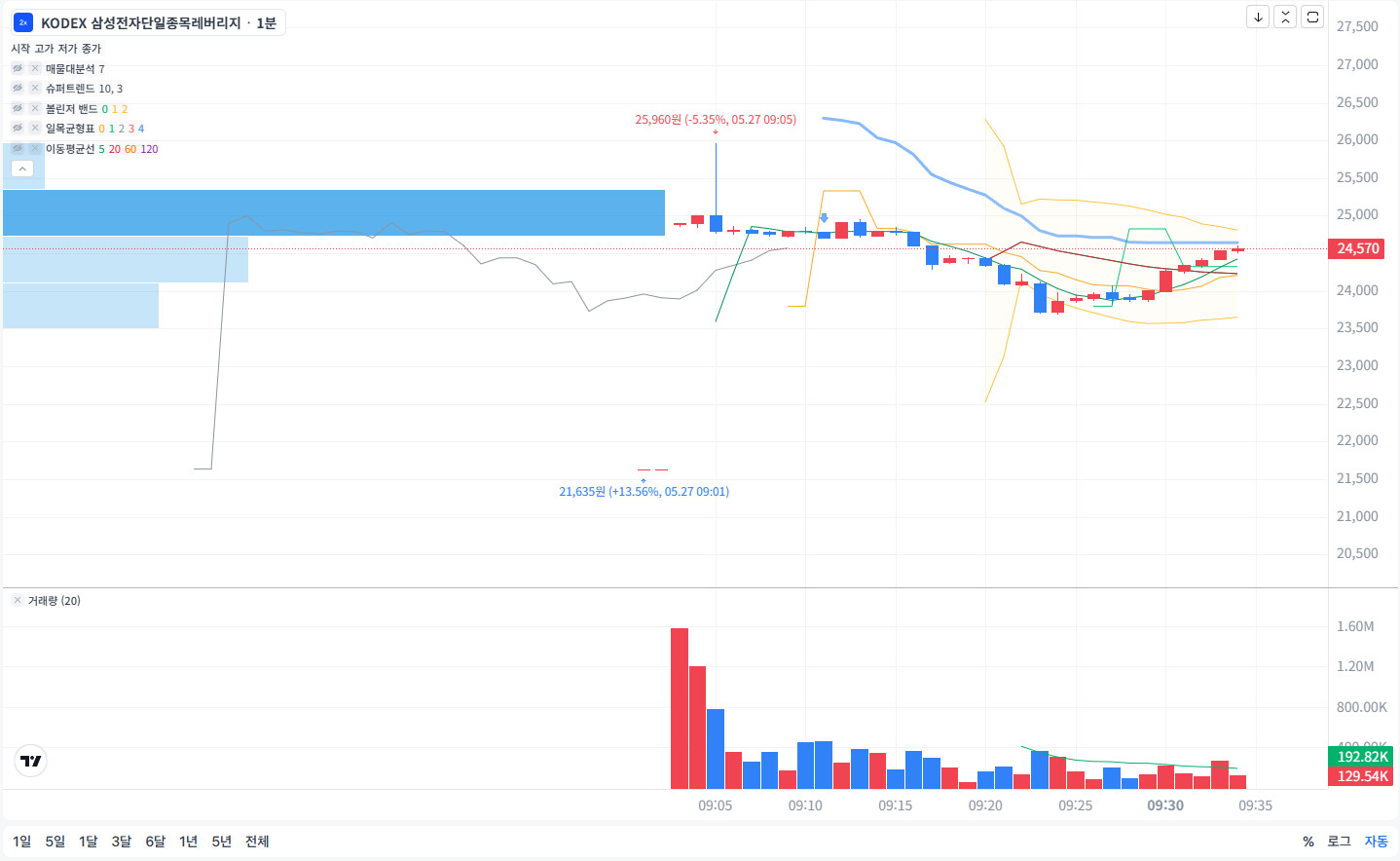The width and height of the screenshot is (1400, 861).
Task: Click the high marker label 25,960원
Action: (716, 120)
